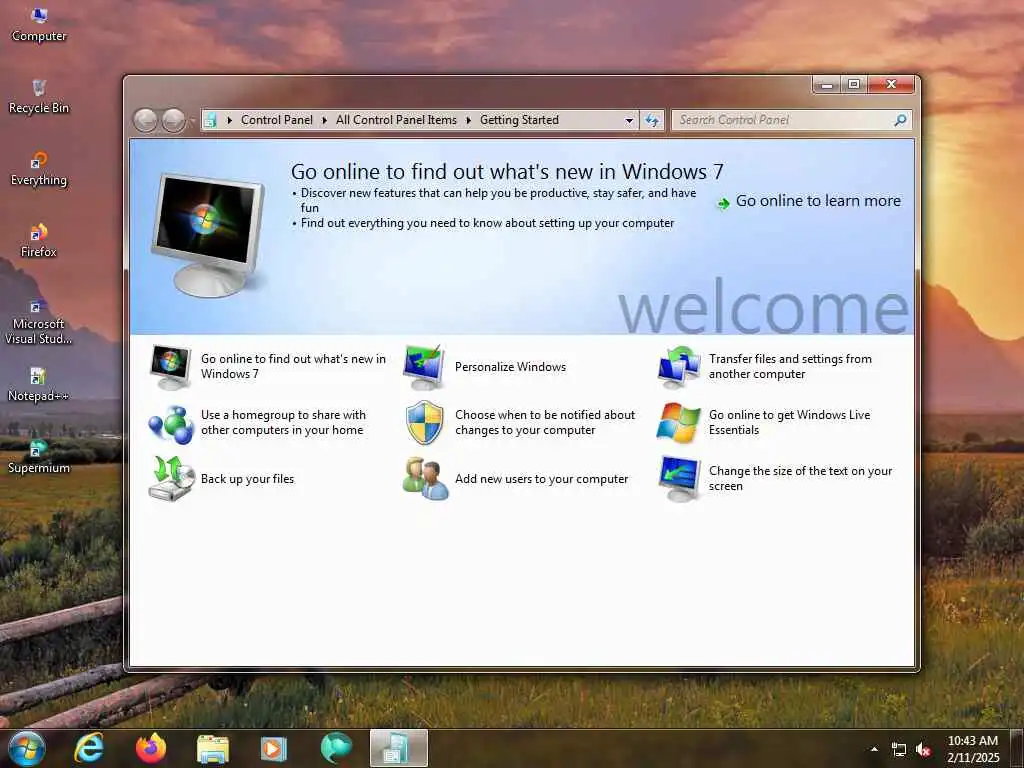Viewport: 1024px width, 768px height.
Task: Expand the arrow after All Control Panel Items
Action: pos(468,120)
